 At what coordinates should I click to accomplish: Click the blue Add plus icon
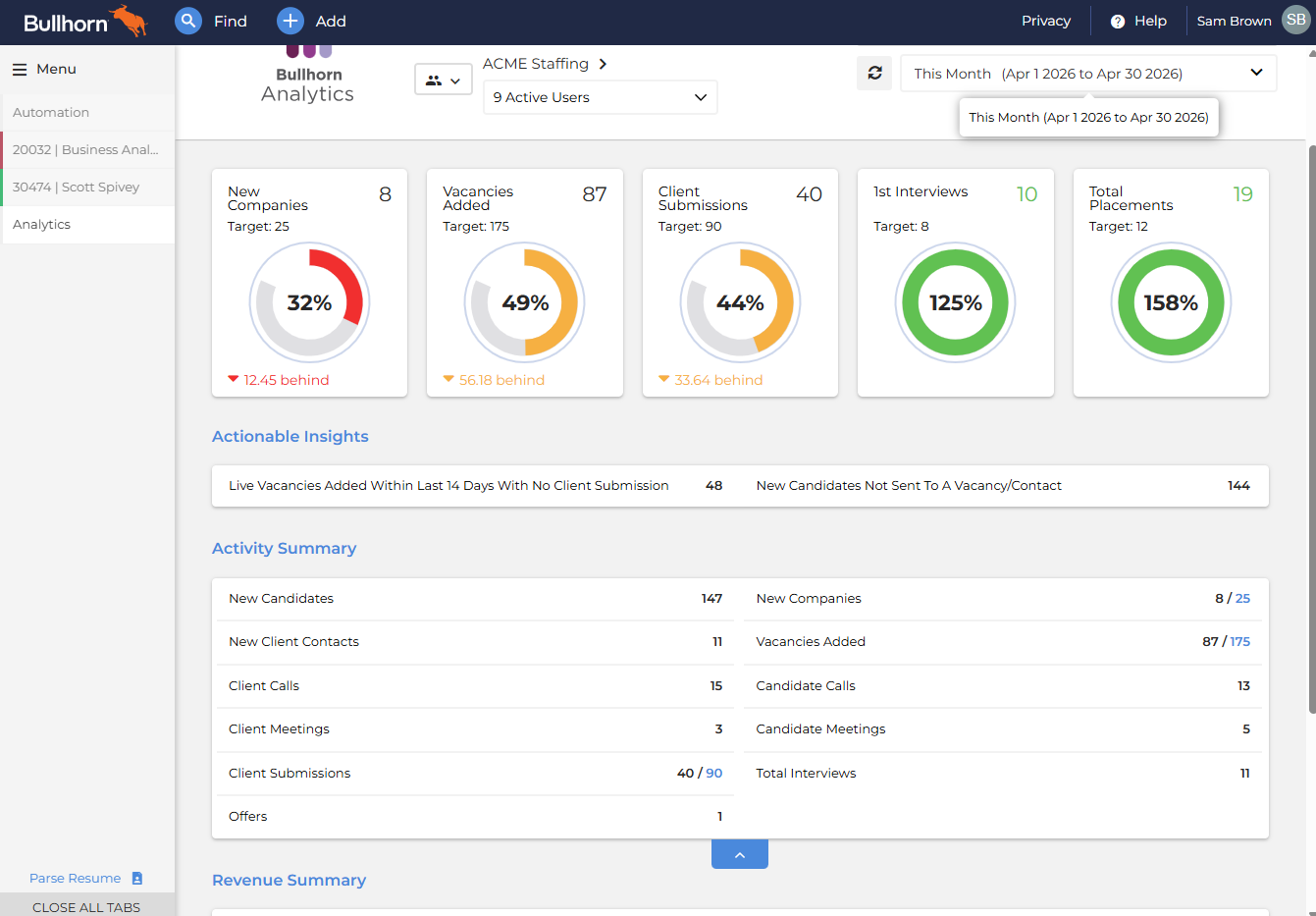[x=290, y=21]
